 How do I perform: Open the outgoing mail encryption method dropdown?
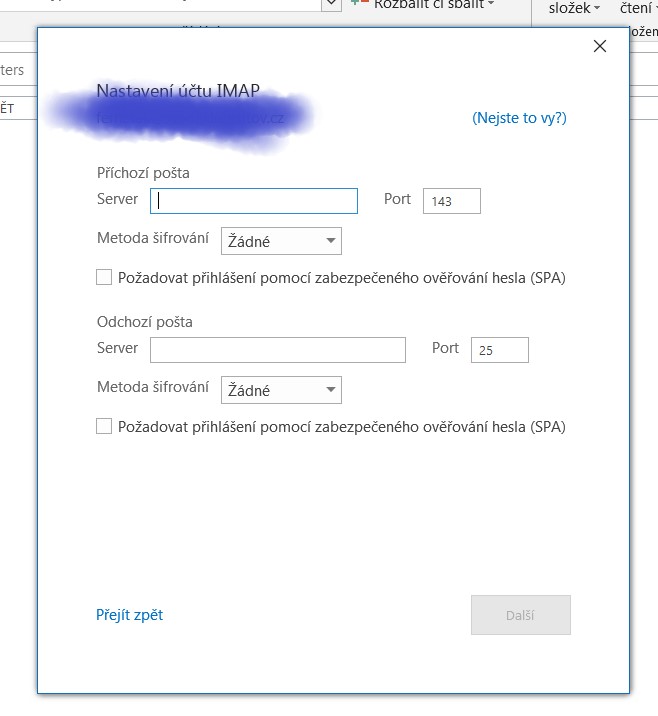[x=280, y=390]
